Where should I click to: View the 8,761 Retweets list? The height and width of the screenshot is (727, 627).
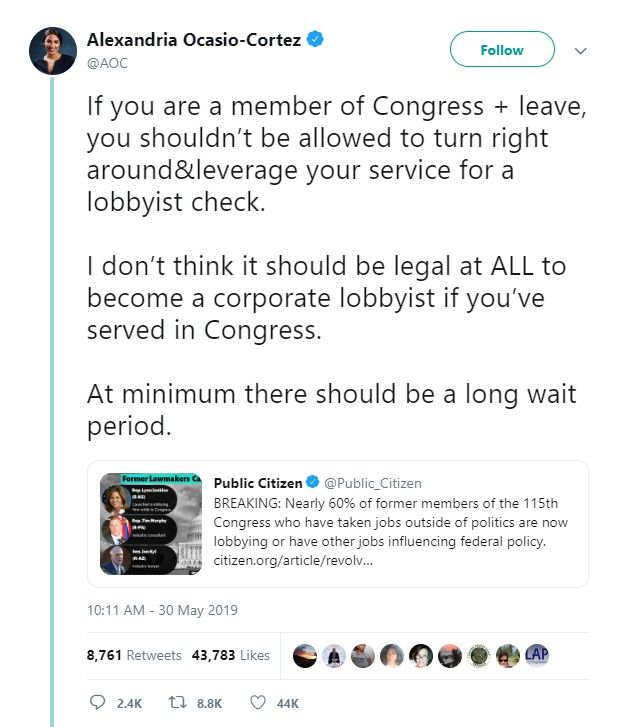(x=134, y=655)
